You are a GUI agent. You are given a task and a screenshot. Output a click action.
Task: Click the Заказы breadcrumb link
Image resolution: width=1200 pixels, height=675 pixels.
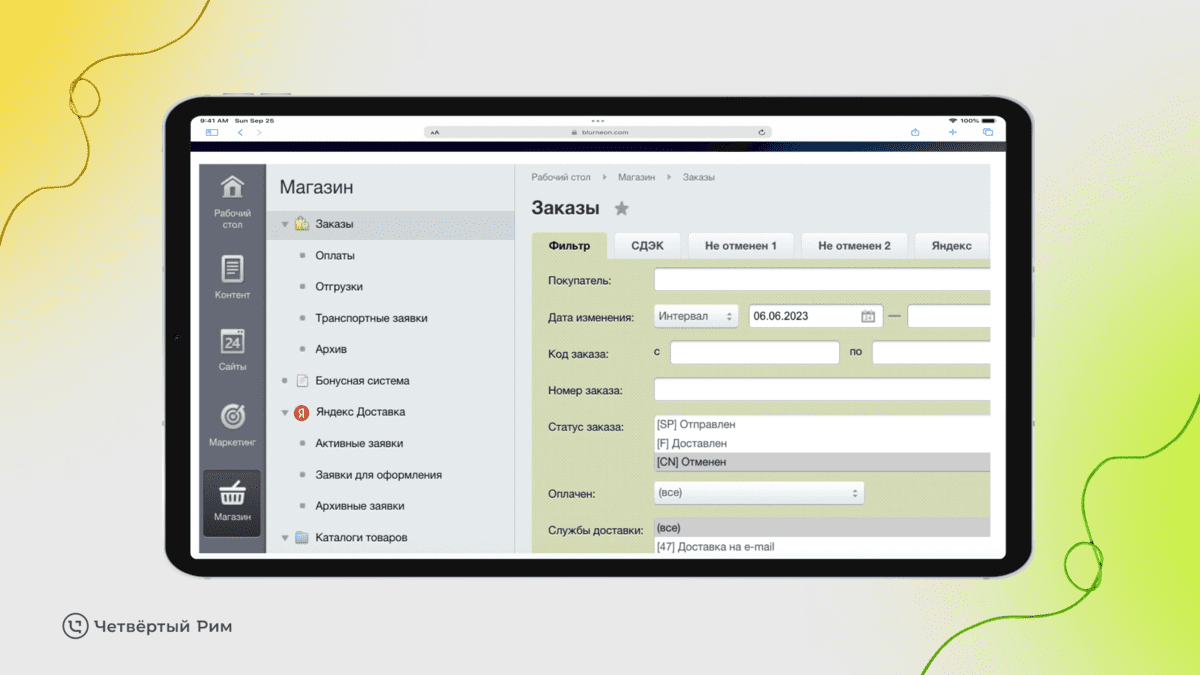(x=698, y=177)
